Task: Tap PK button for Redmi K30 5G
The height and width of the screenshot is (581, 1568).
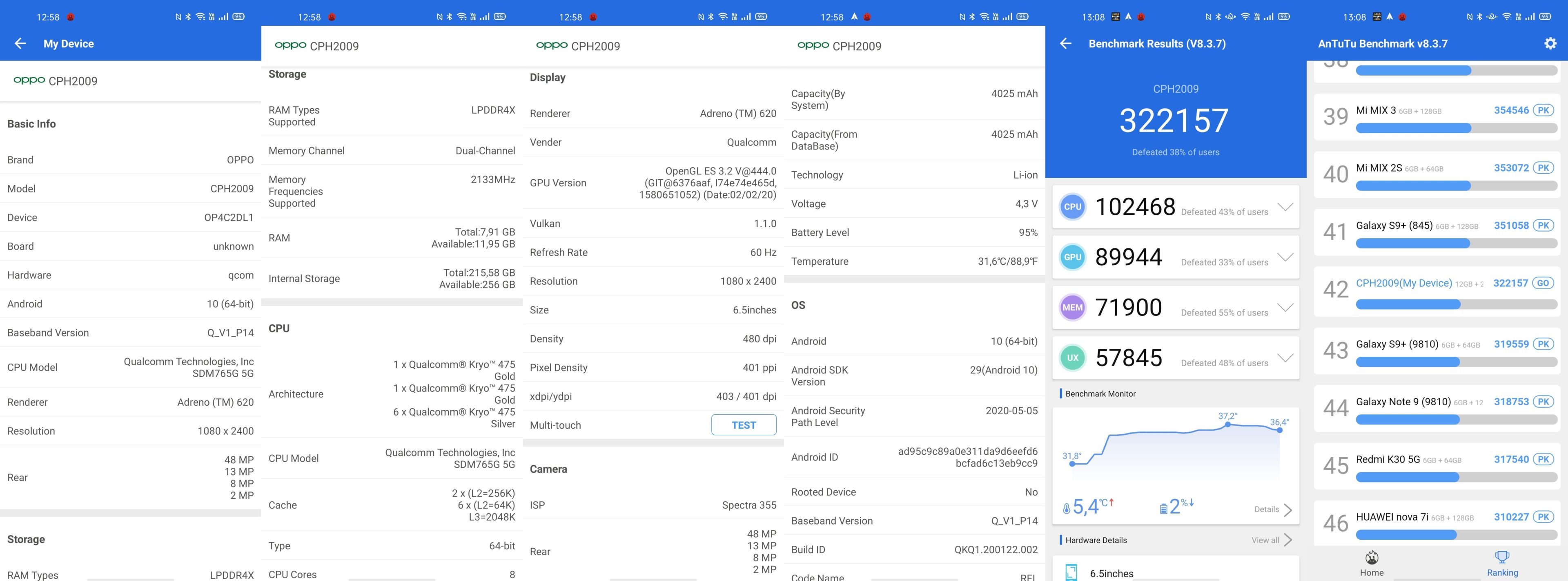Action: pyautogui.click(x=1543, y=459)
